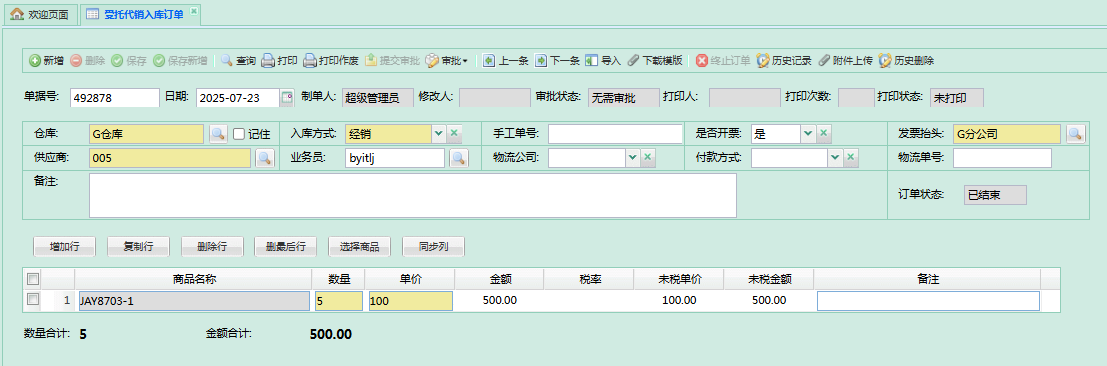Click the 同步列 button
This screenshot has height=366, width=1107.
433,247
